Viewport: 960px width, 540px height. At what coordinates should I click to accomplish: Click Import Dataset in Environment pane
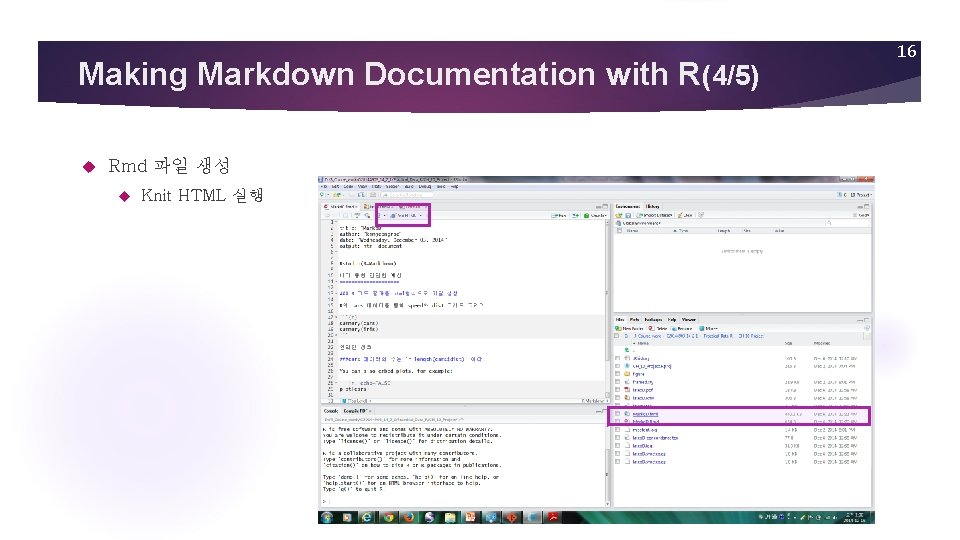click(x=654, y=216)
